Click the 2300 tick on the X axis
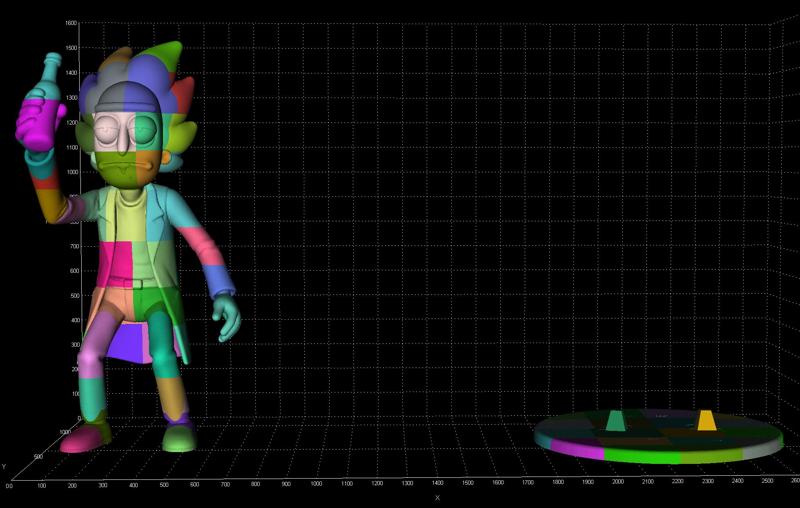 tap(707, 481)
